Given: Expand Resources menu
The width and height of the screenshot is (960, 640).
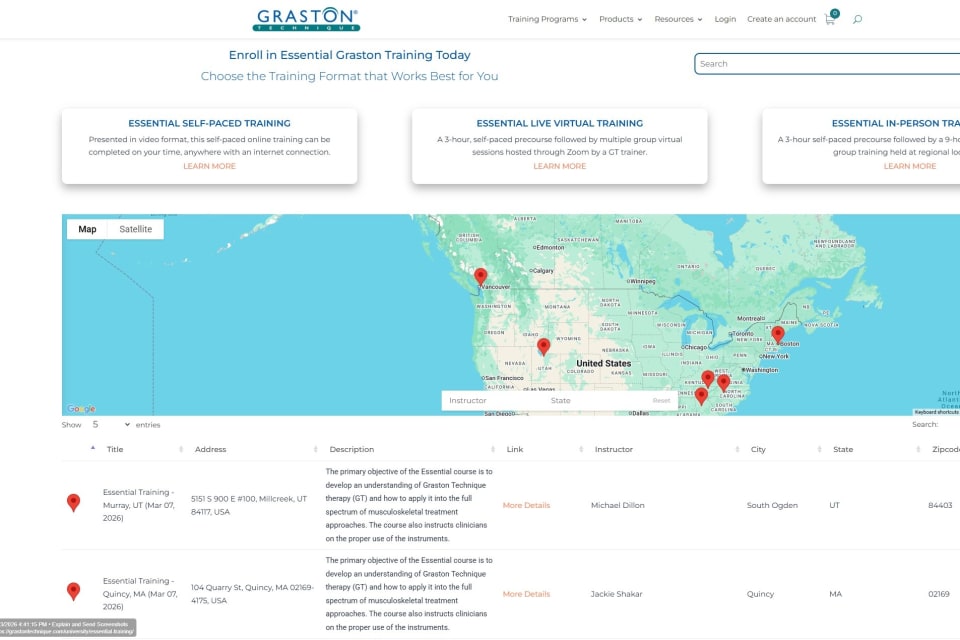Looking at the screenshot, I should 678,19.
